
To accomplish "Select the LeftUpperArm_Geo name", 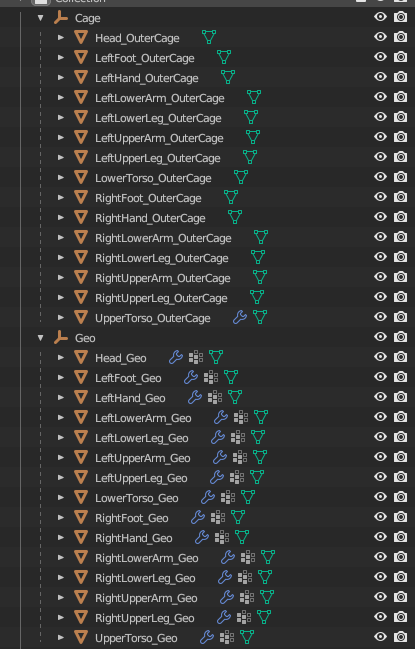I will (142, 458).
